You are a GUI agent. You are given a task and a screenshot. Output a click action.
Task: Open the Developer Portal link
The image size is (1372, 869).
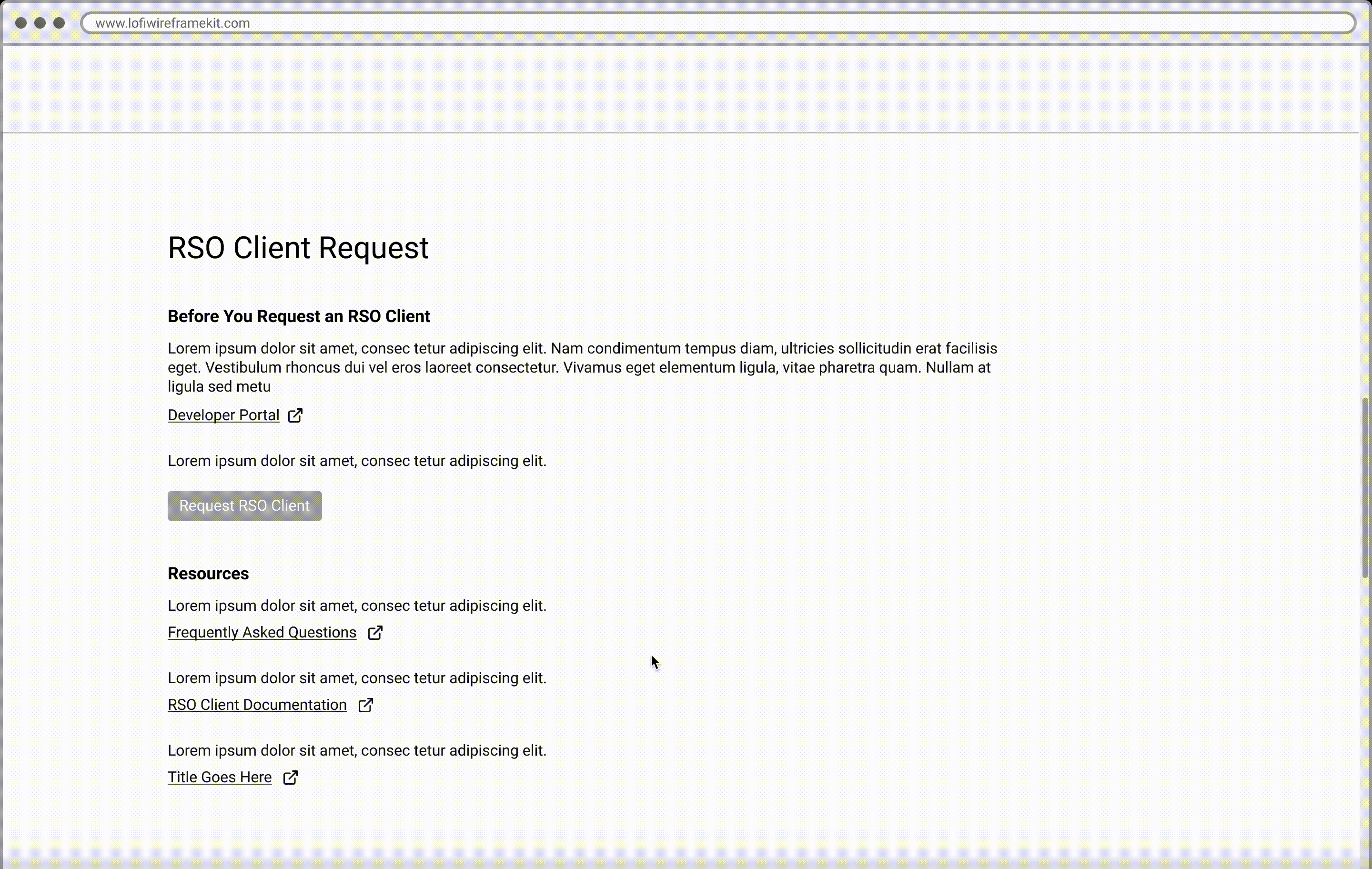coord(223,415)
